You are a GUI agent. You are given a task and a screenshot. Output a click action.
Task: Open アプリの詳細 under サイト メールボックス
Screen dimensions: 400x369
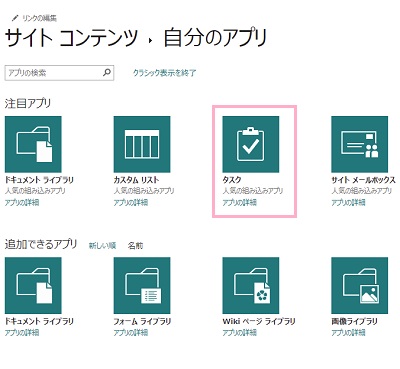[x=348, y=202]
